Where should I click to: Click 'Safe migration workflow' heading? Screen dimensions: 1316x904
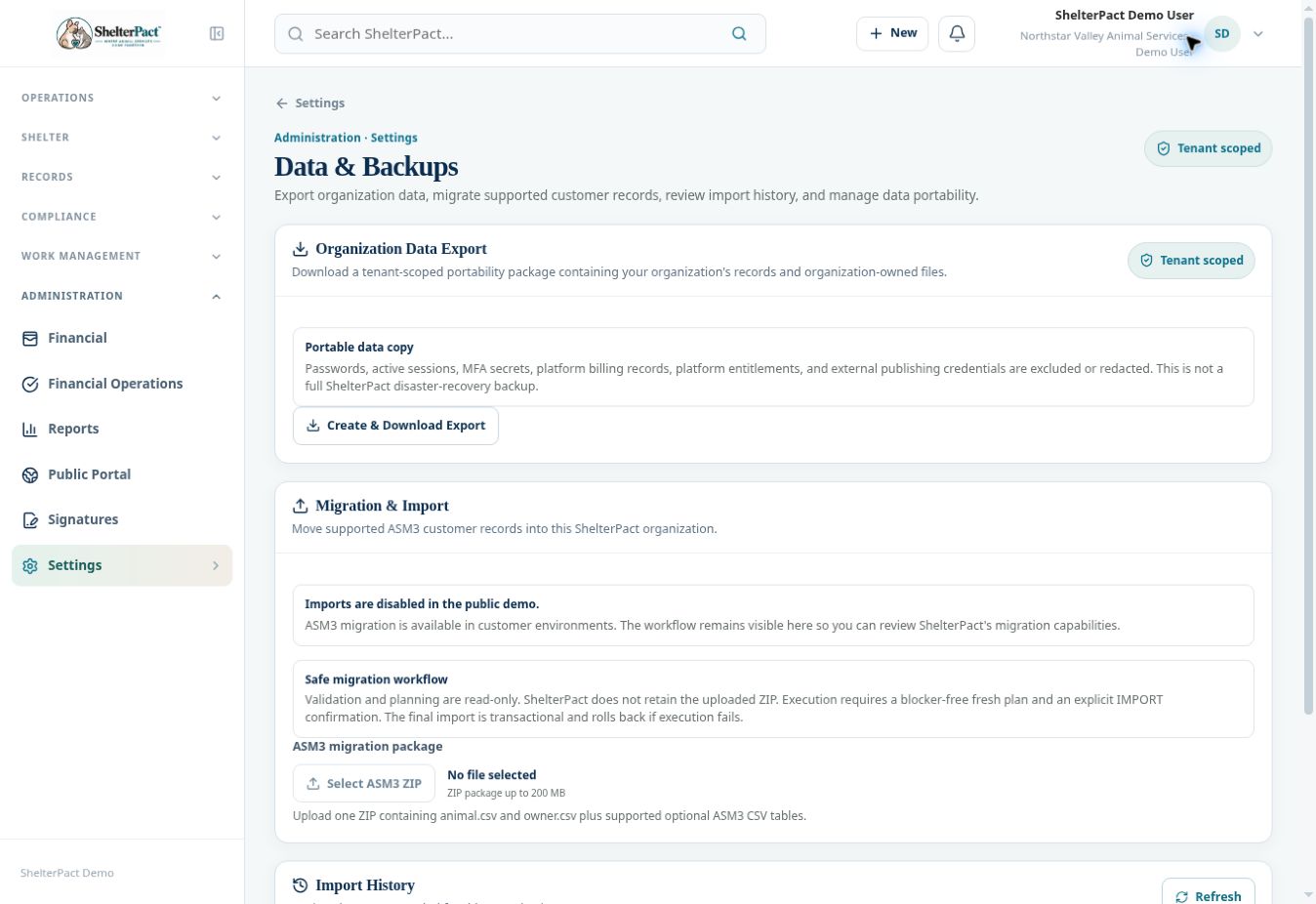pyautogui.click(x=376, y=679)
